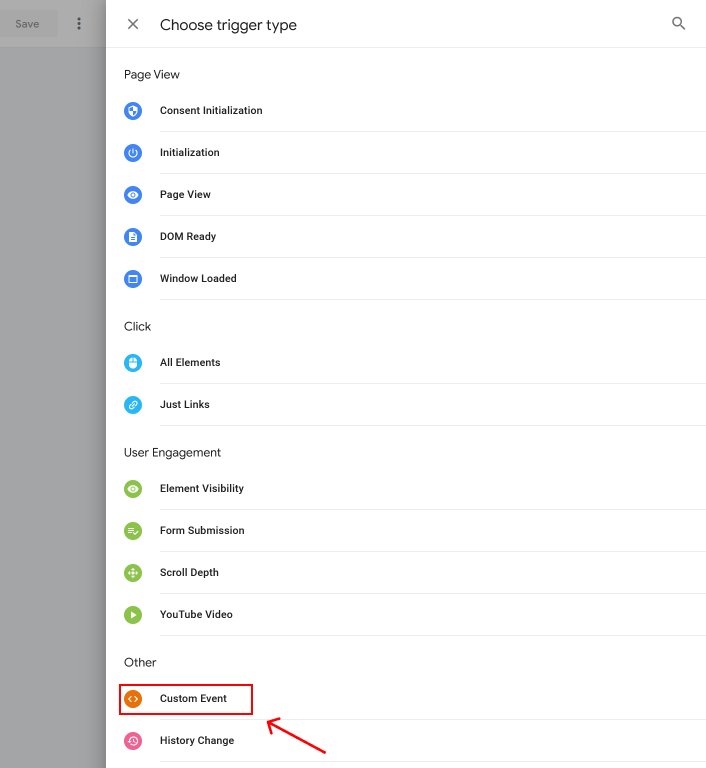
Task: Click the Initialization power icon
Action: 133,153
